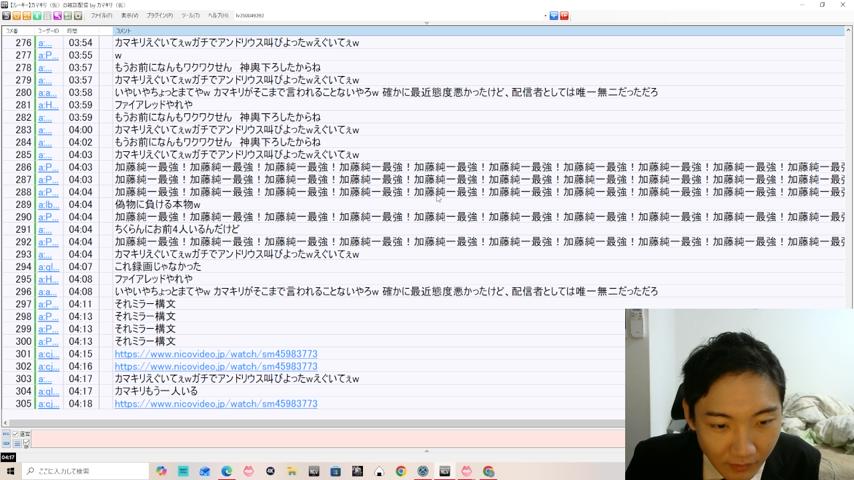The width and height of the screenshot is (854, 480).
Task: Click the webcam overlay thumbnail
Action: (740, 394)
